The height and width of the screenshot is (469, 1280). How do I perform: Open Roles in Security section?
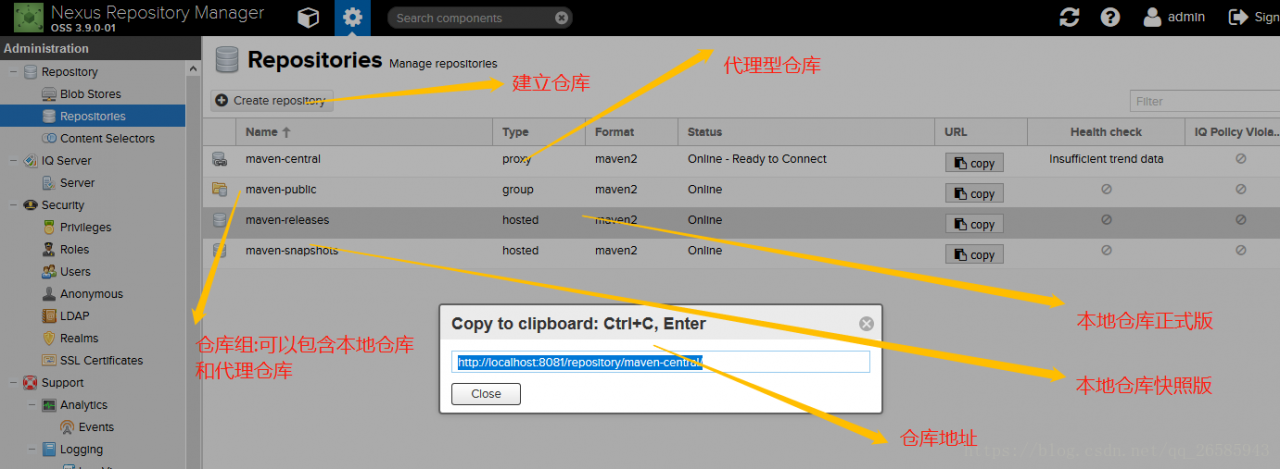74,250
